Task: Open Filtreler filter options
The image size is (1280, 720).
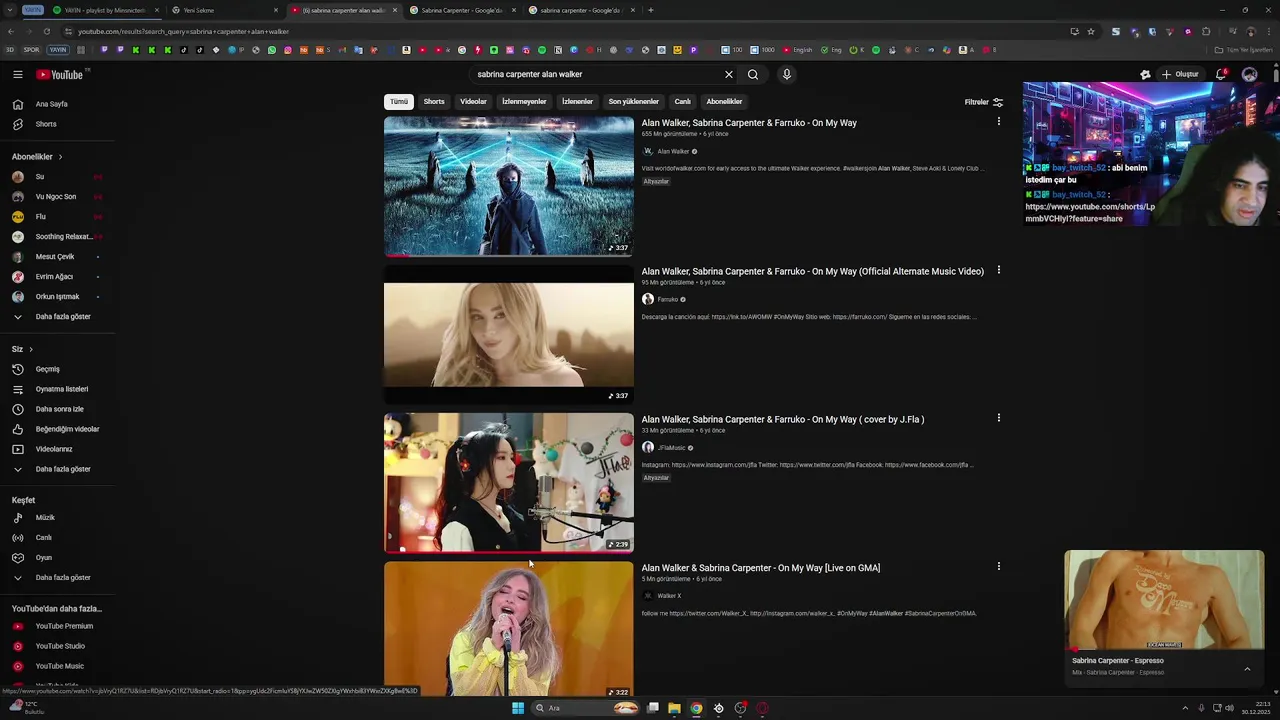Action: pyautogui.click(x=983, y=102)
